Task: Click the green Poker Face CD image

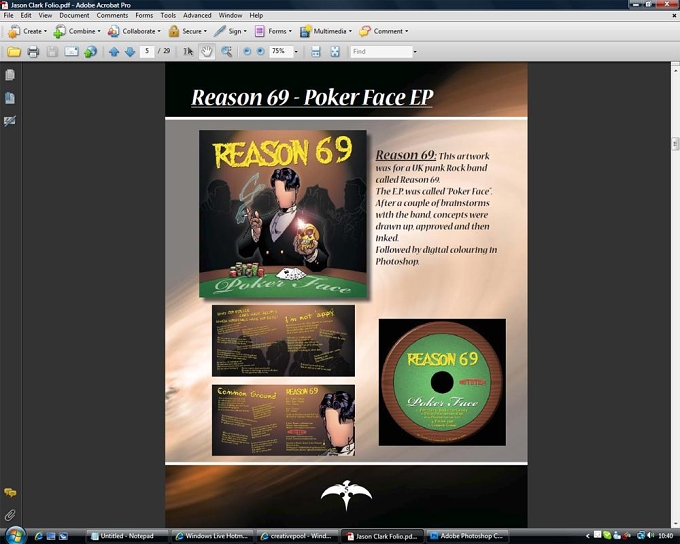Action: pyautogui.click(x=442, y=382)
